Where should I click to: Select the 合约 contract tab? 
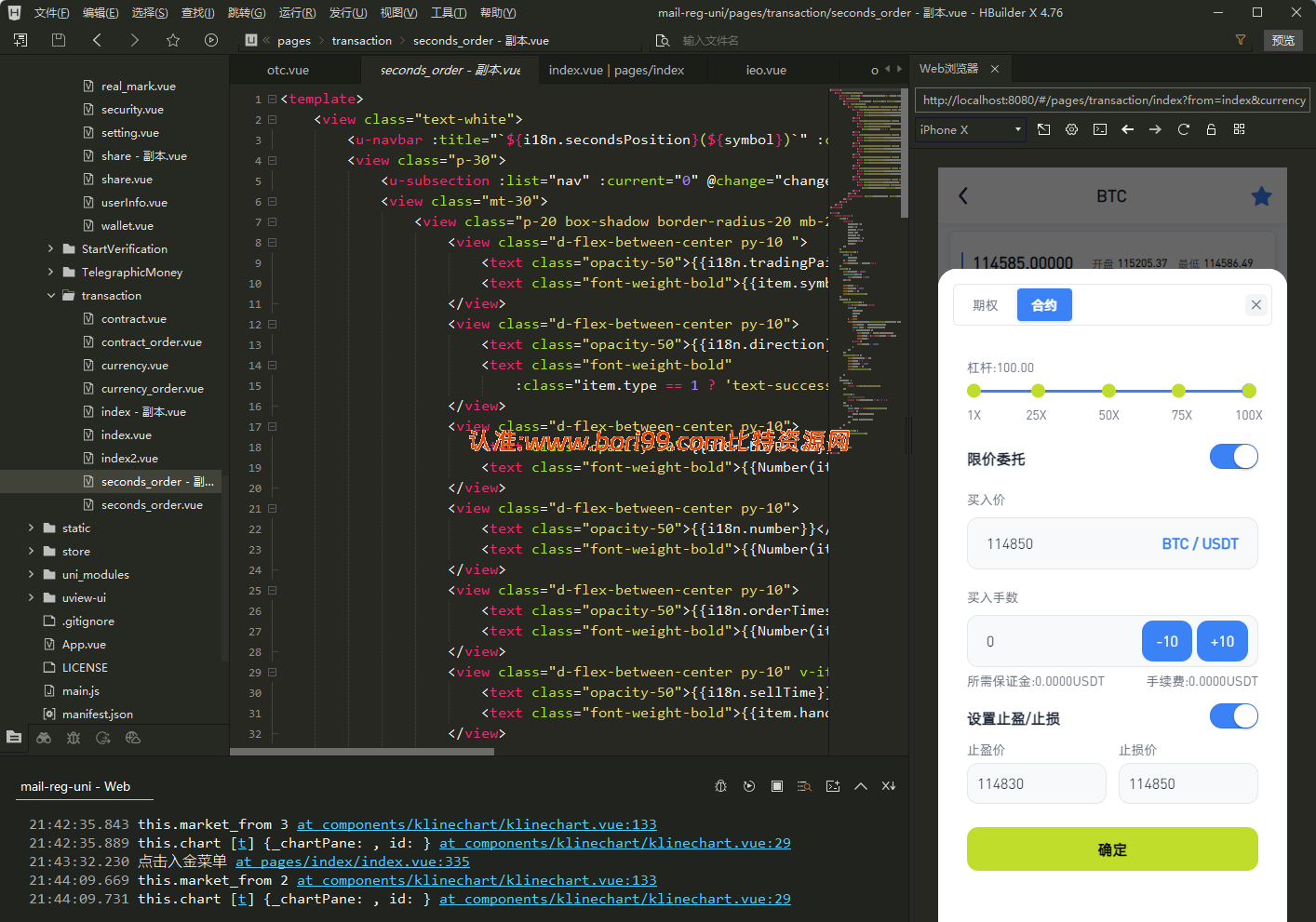(x=1044, y=305)
